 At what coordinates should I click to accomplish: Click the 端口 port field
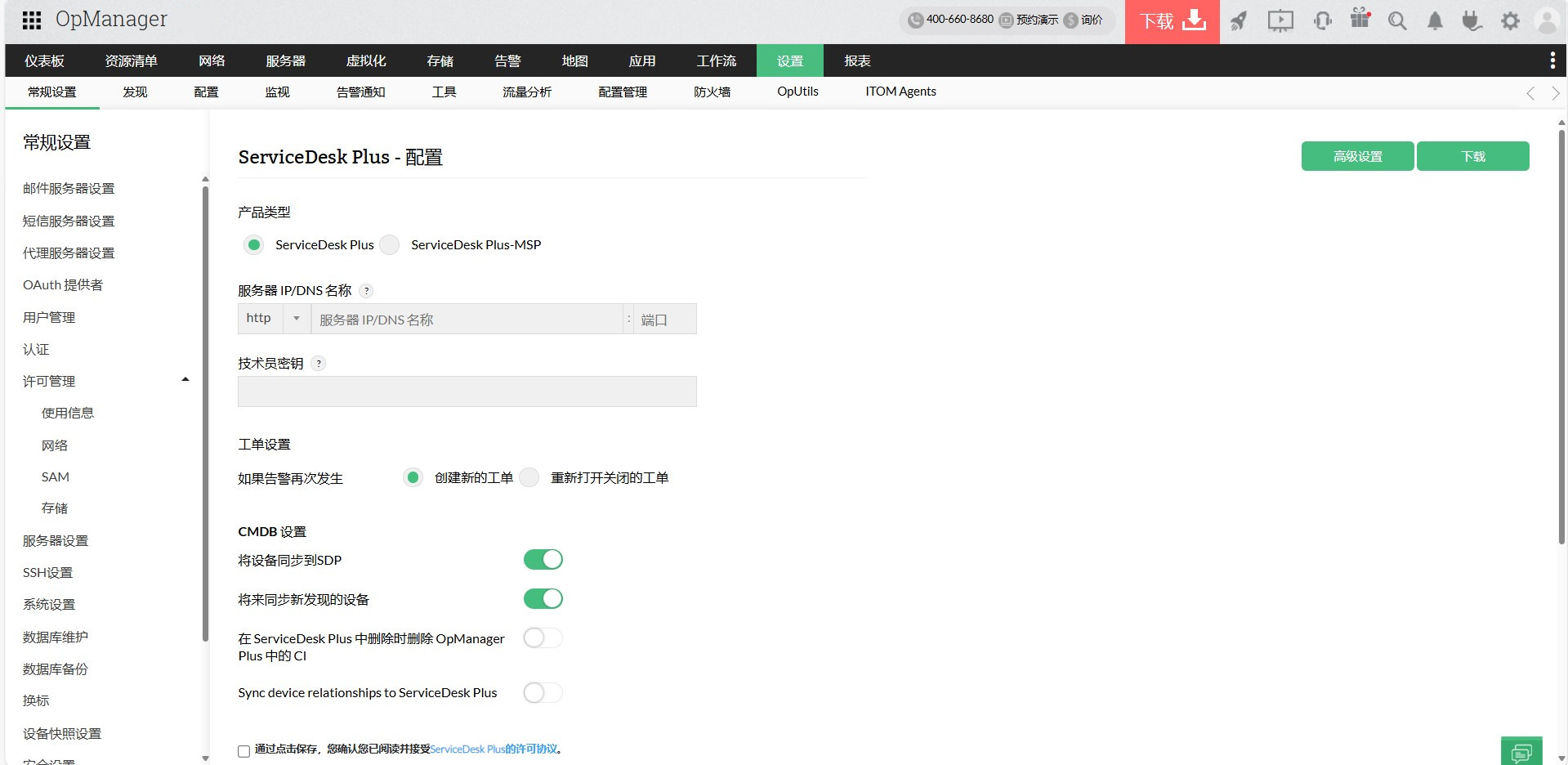tap(665, 319)
